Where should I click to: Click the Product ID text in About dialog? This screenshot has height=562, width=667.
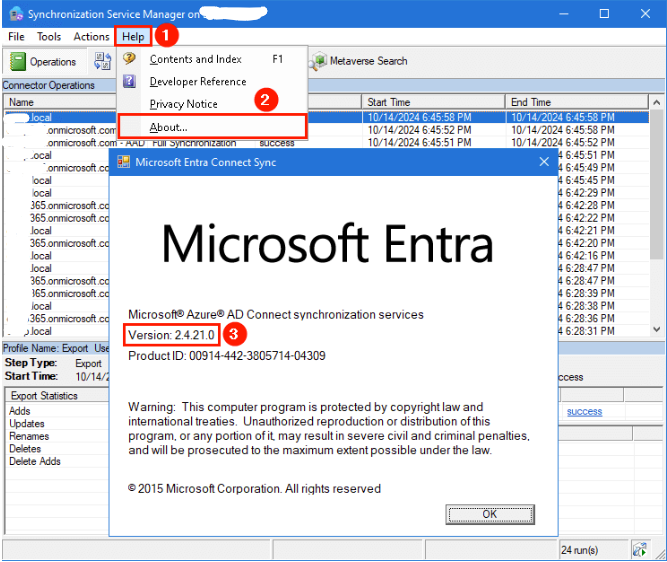pyautogui.click(x=227, y=356)
